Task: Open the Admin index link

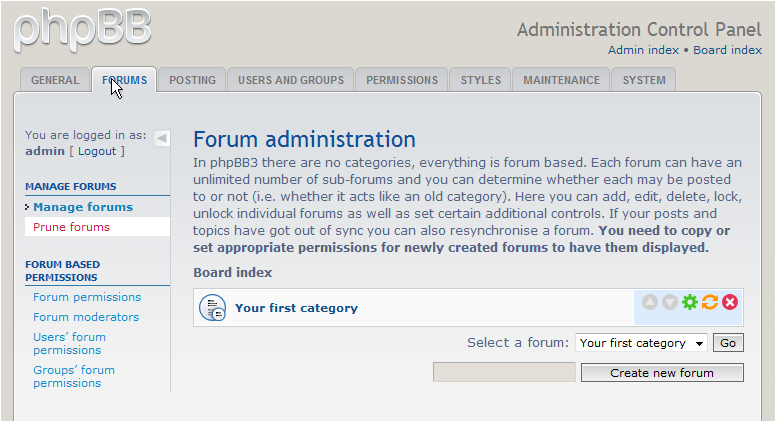Action: coord(643,50)
